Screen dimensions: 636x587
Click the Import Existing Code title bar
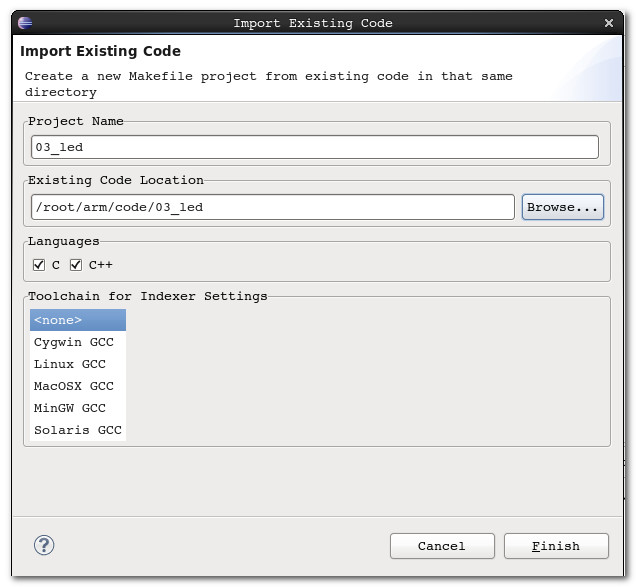[313, 22]
